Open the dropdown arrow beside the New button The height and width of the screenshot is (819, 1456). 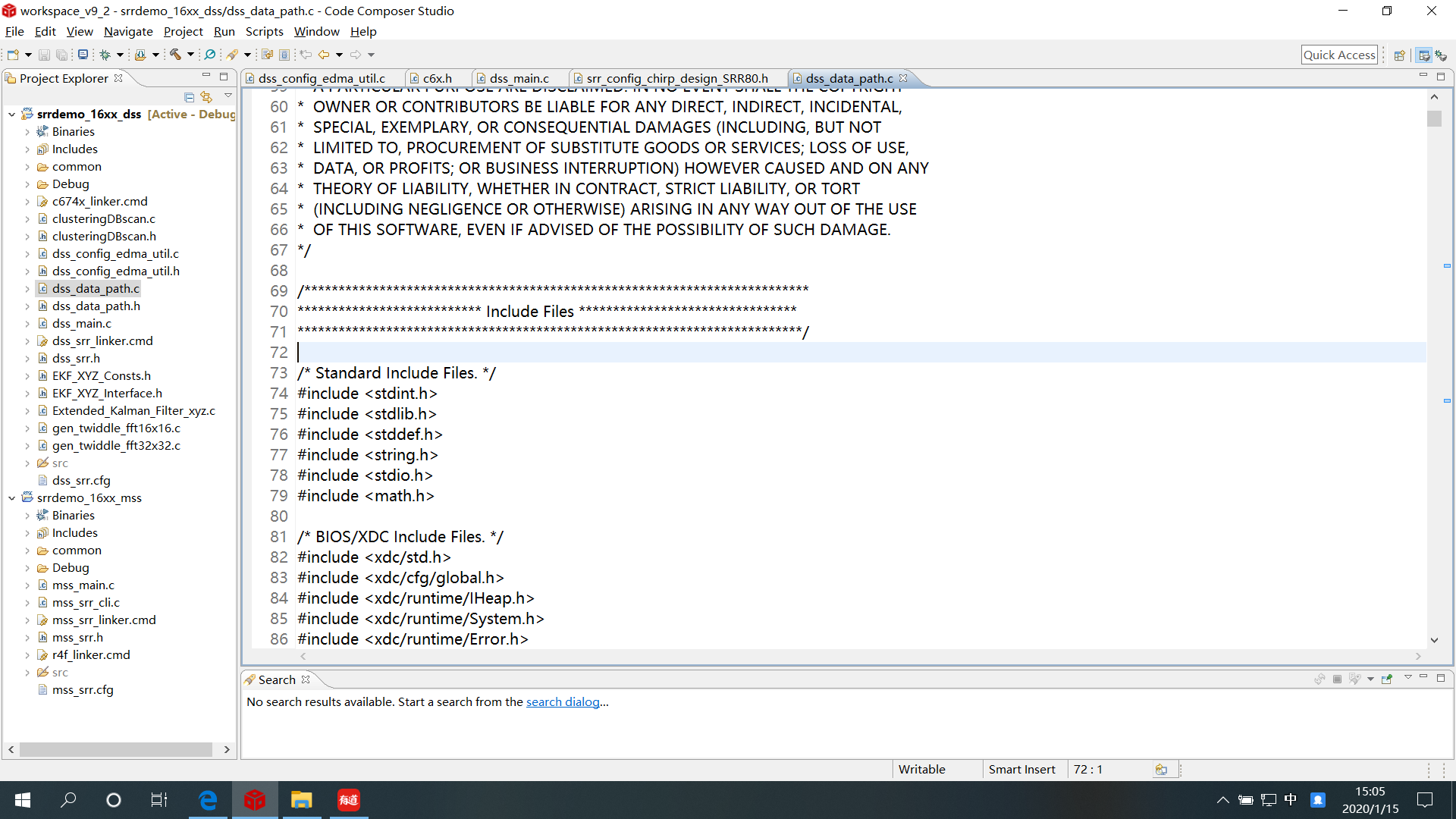(28, 54)
